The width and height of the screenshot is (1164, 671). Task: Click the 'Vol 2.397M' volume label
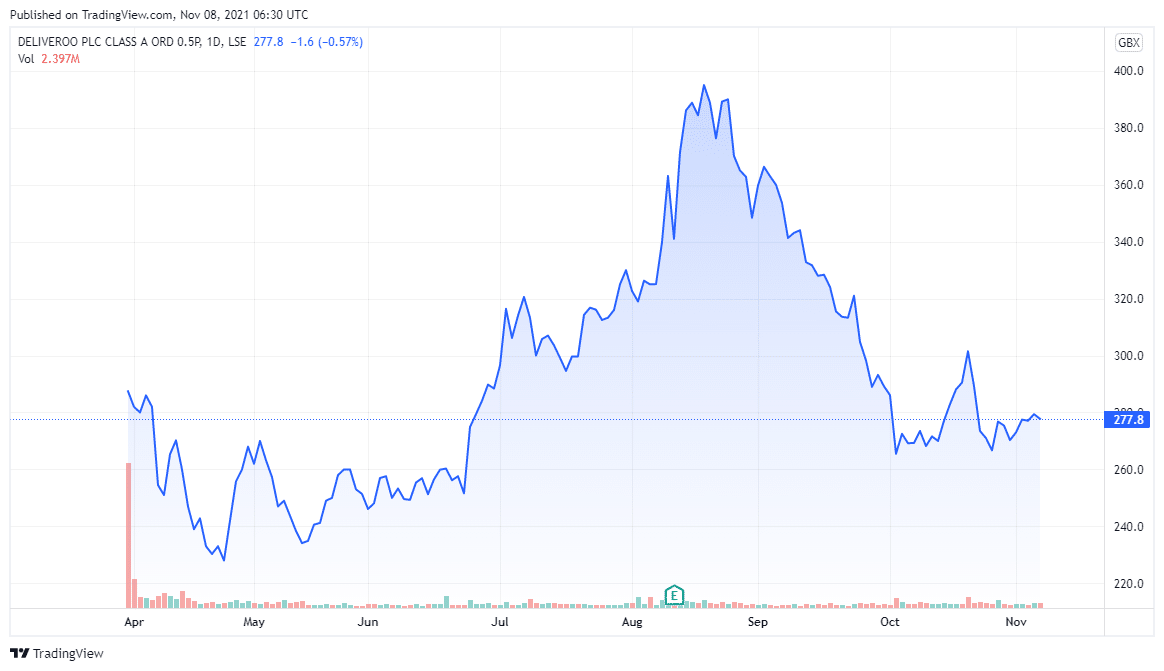pos(49,59)
